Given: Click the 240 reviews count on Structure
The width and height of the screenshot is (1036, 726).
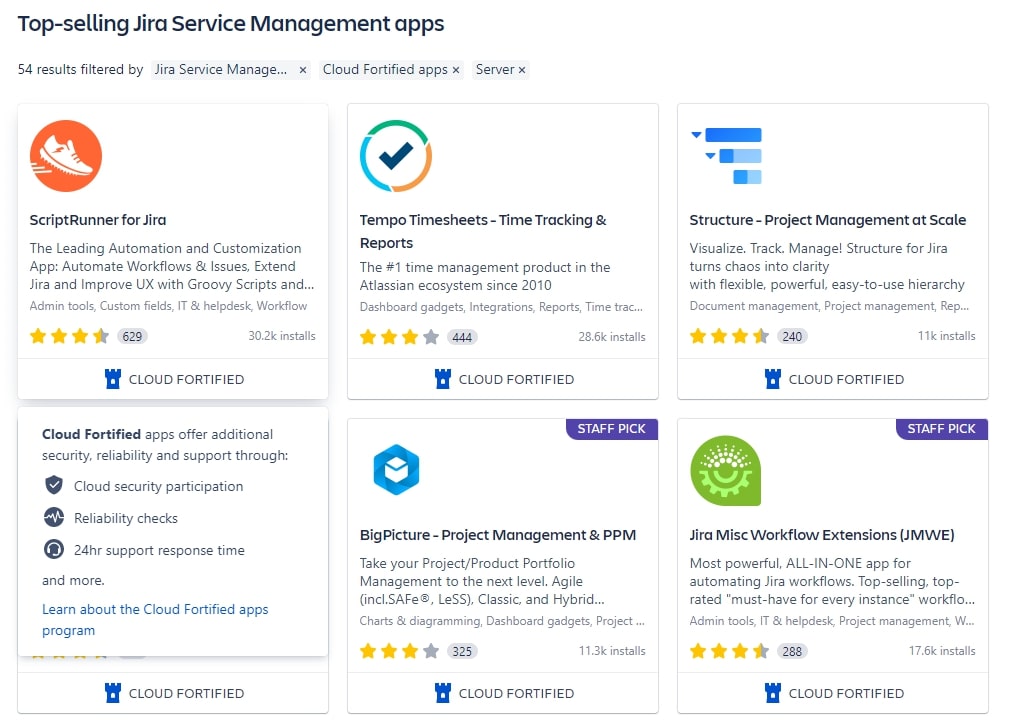Looking at the screenshot, I should pyautogui.click(x=792, y=336).
